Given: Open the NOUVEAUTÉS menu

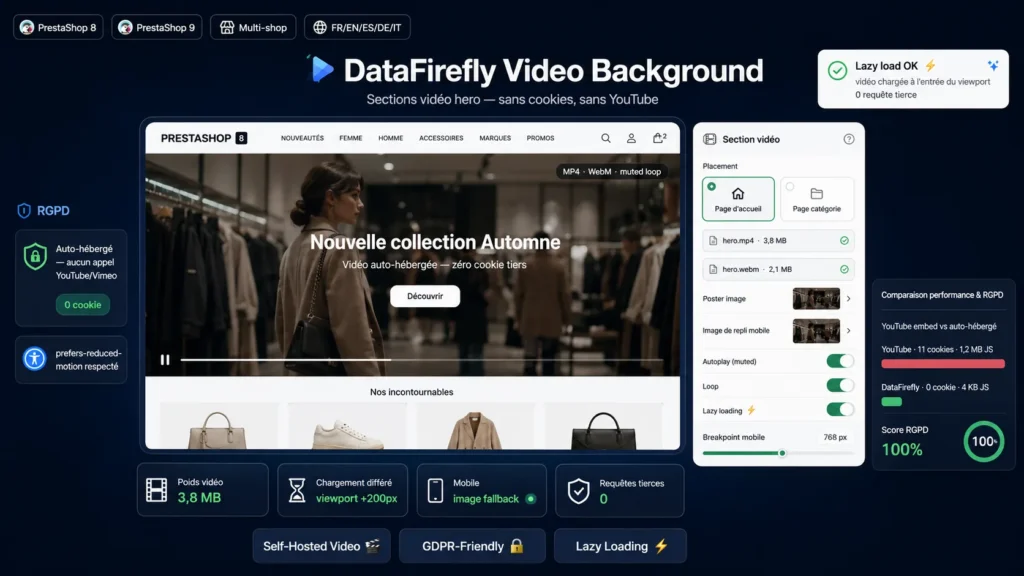Looking at the screenshot, I should point(302,138).
